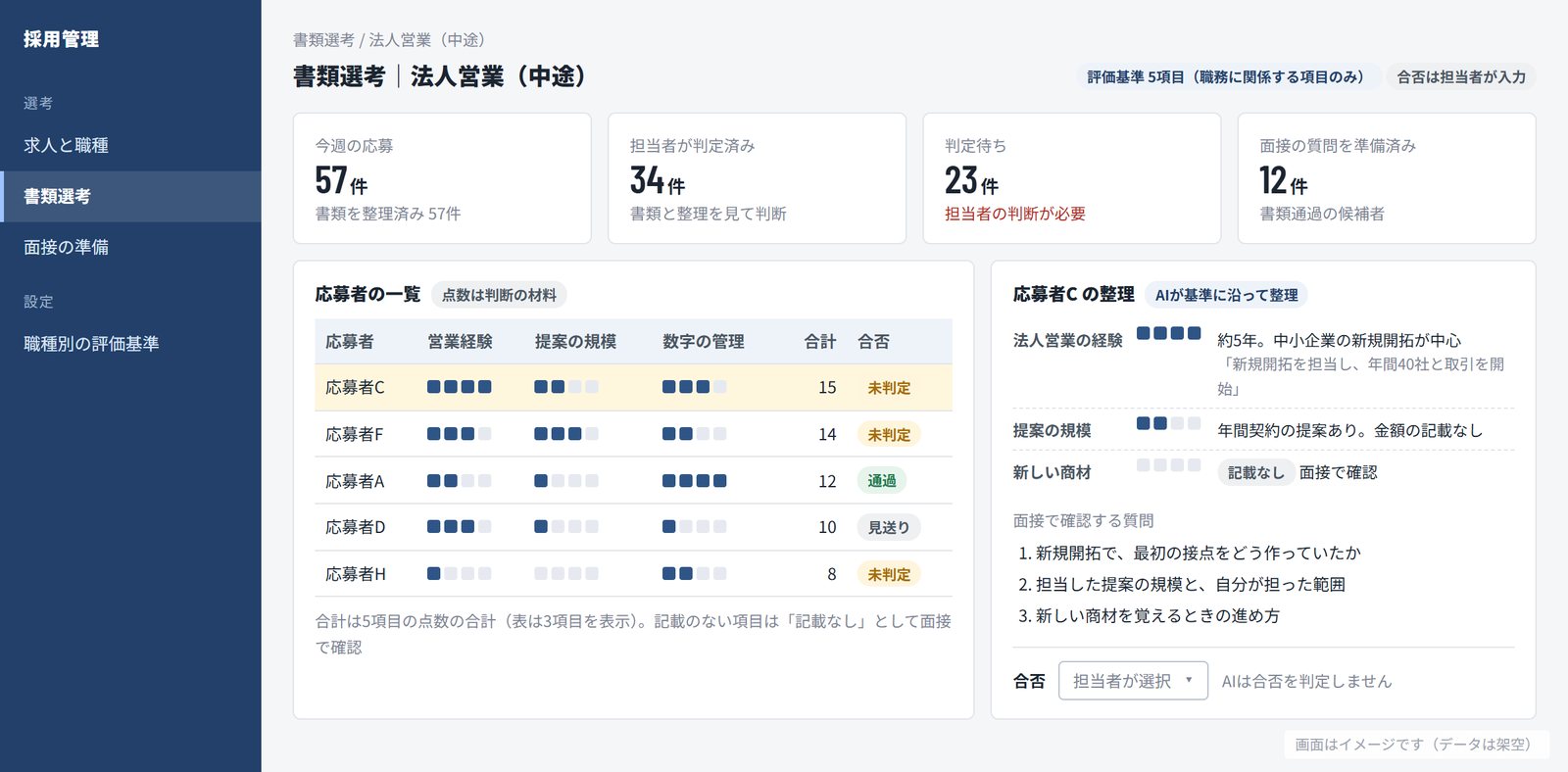This screenshot has height=772, width=1568.
Task: Click the 約5年。中小企業の新規開拓が中心 summary
Action: pyautogui.click(x=1339, y=340)
